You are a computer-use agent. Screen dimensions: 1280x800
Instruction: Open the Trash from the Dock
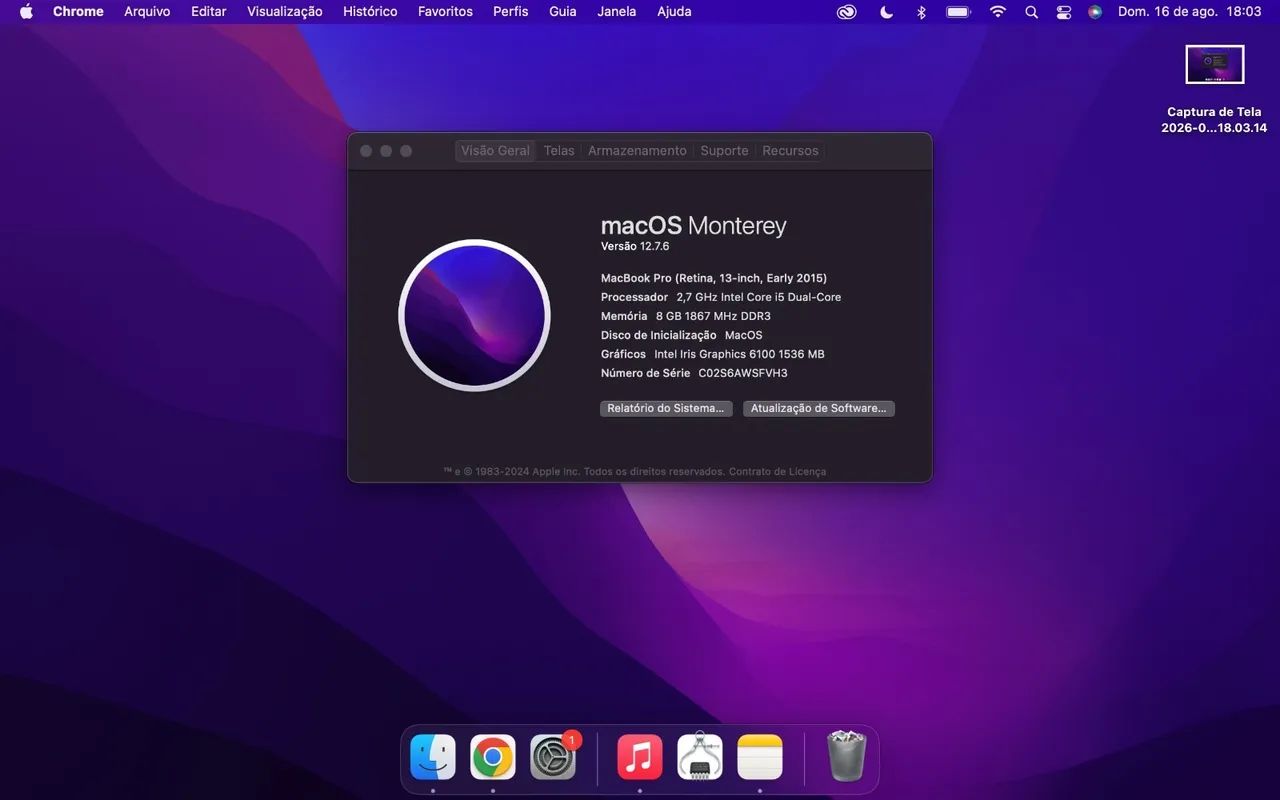tap(846, 756)
